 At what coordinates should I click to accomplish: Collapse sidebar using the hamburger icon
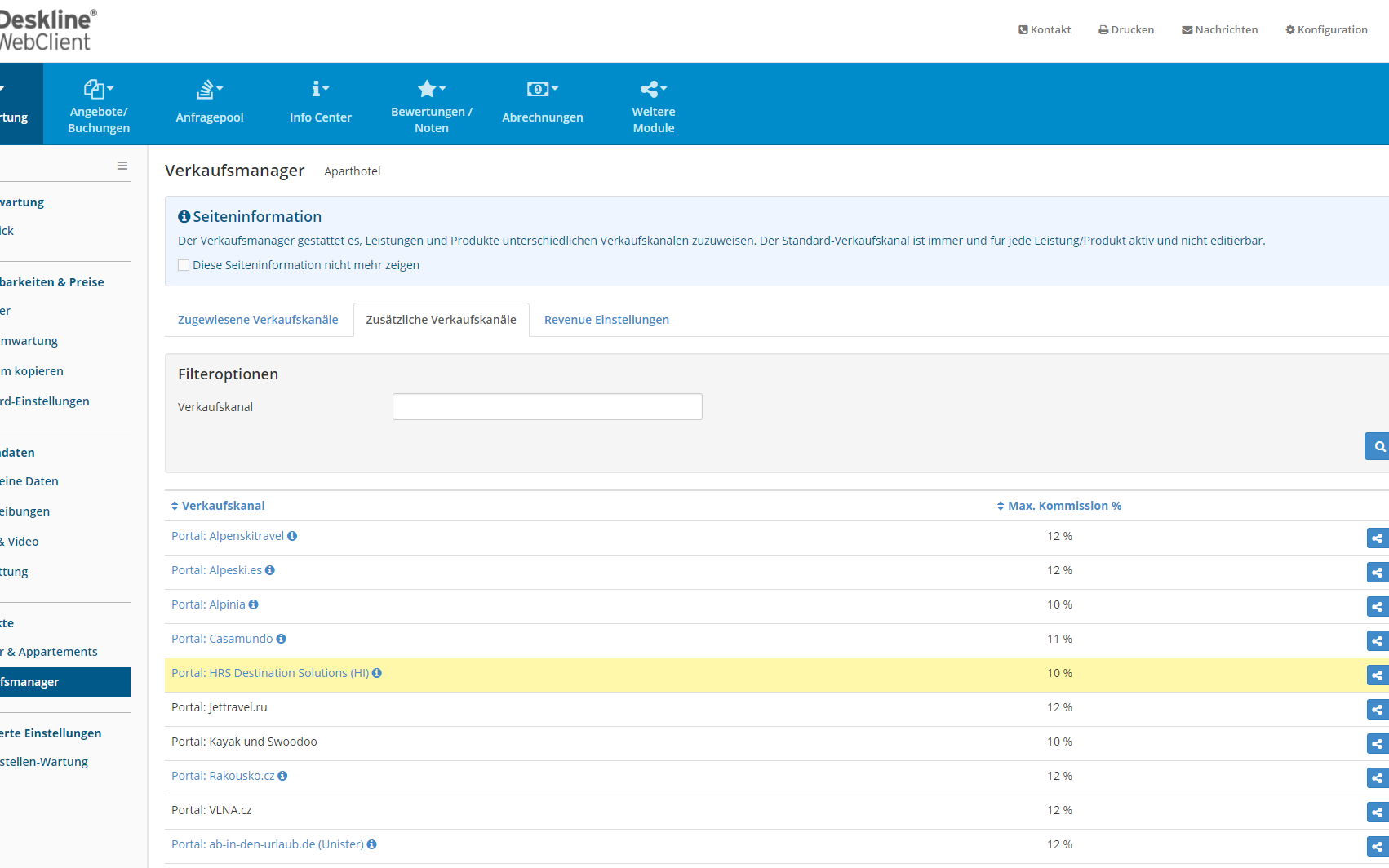(122, 166)
